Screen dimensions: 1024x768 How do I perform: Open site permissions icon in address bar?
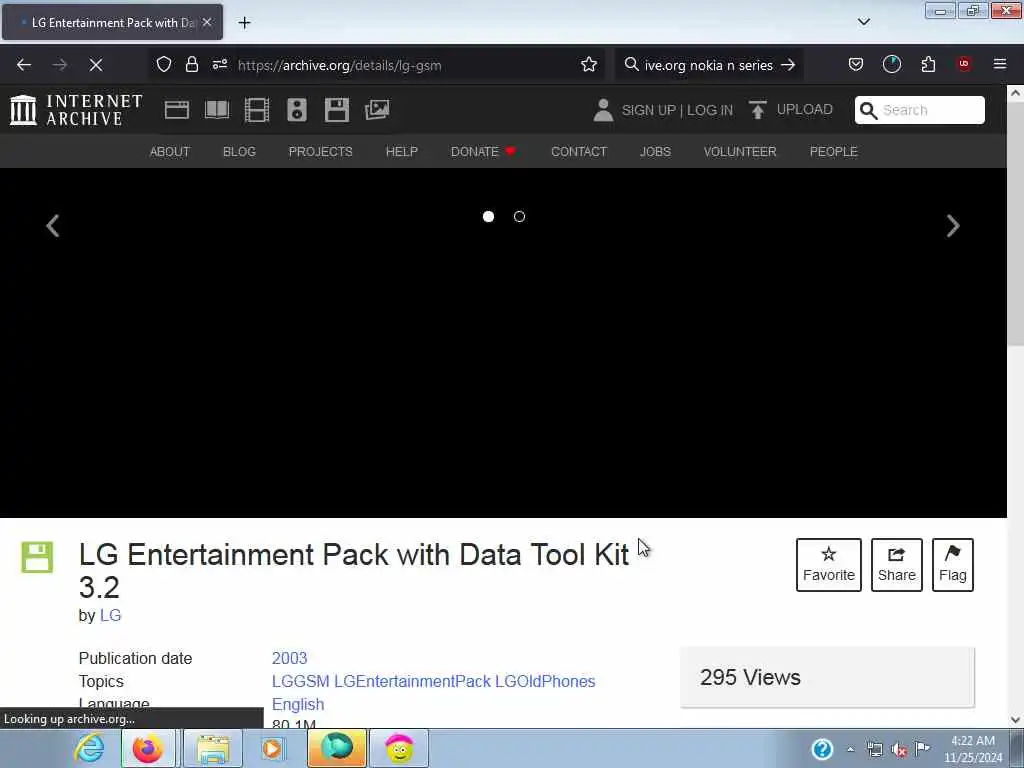pyautogui.click(x=219, y=65)
